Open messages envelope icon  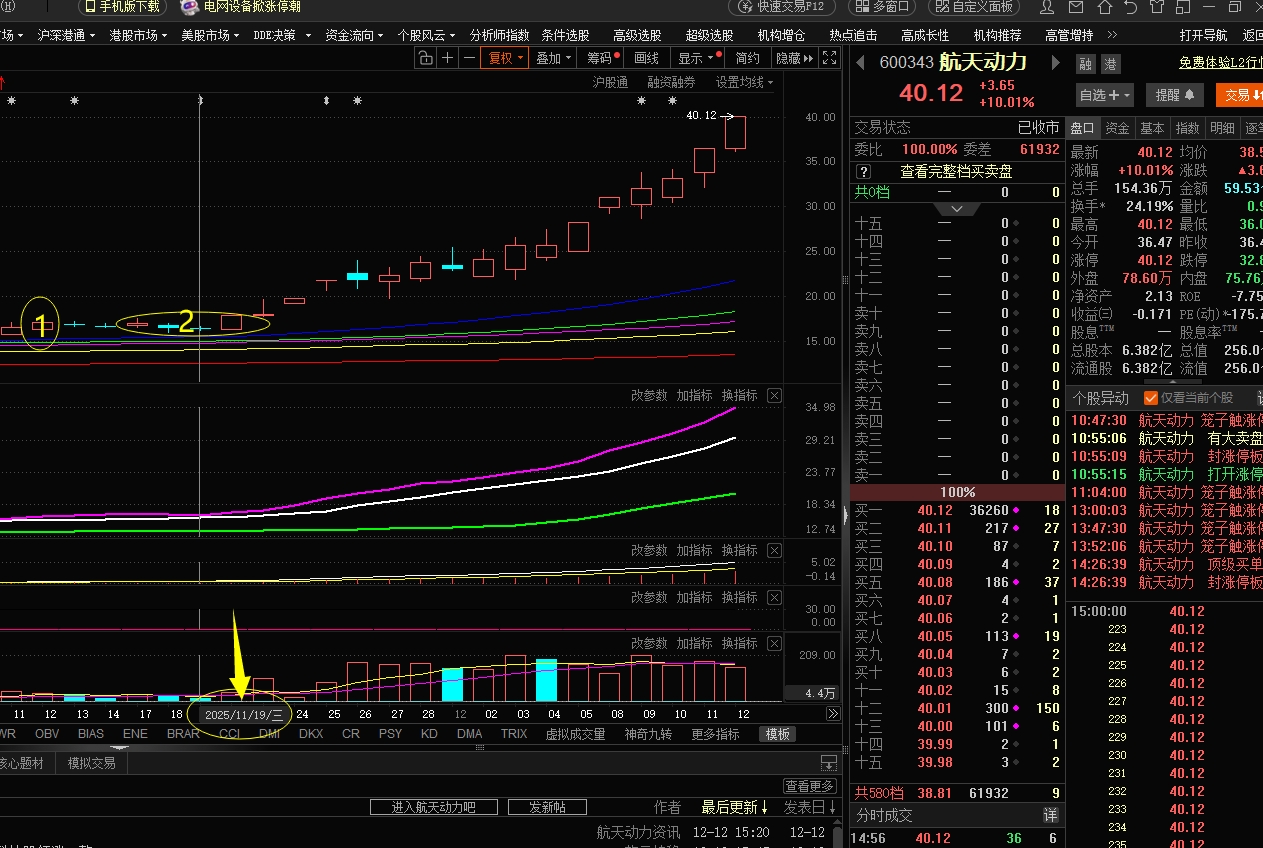(1074, 8)
